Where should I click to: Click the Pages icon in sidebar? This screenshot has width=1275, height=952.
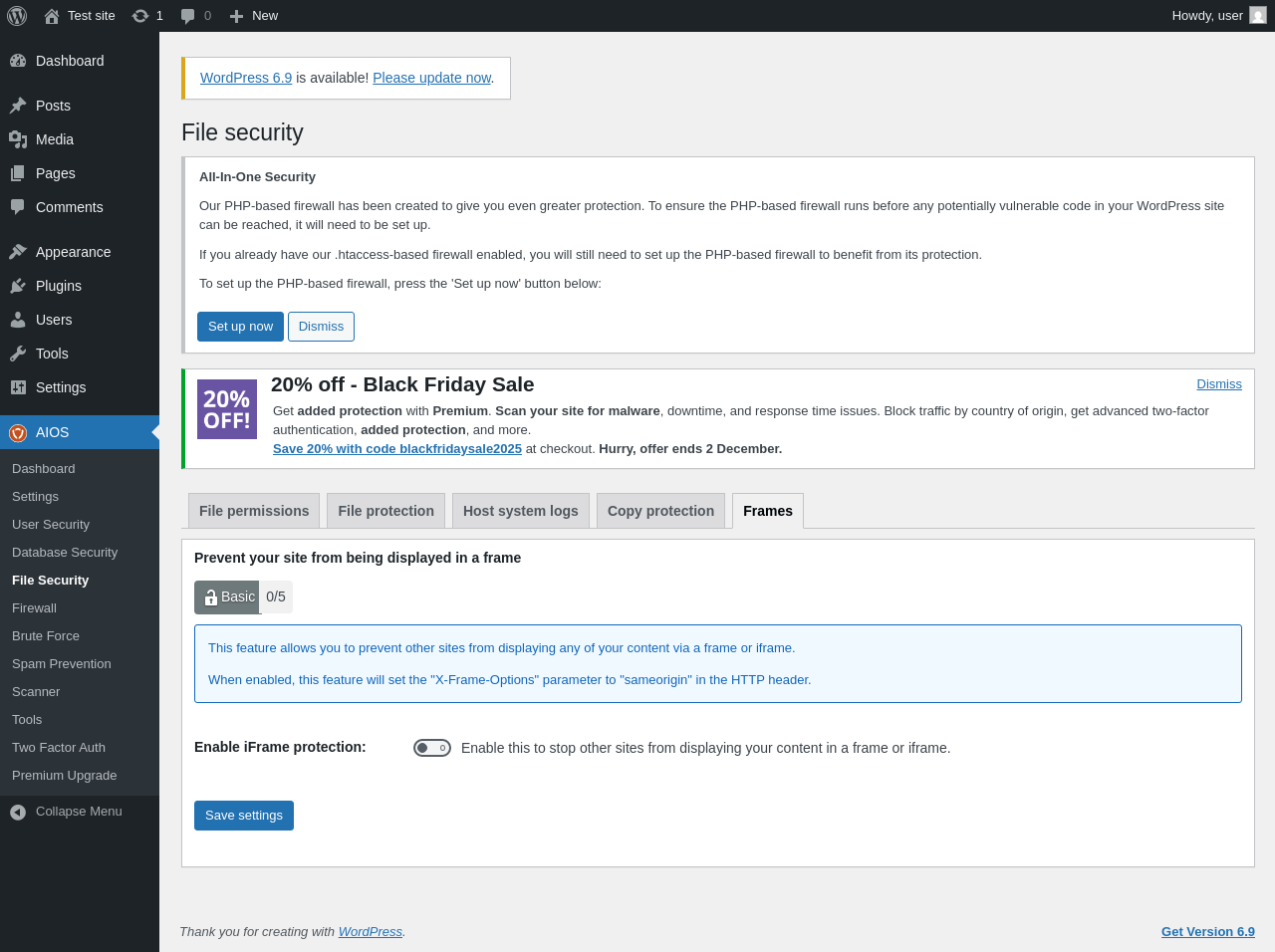coord(18,173)
